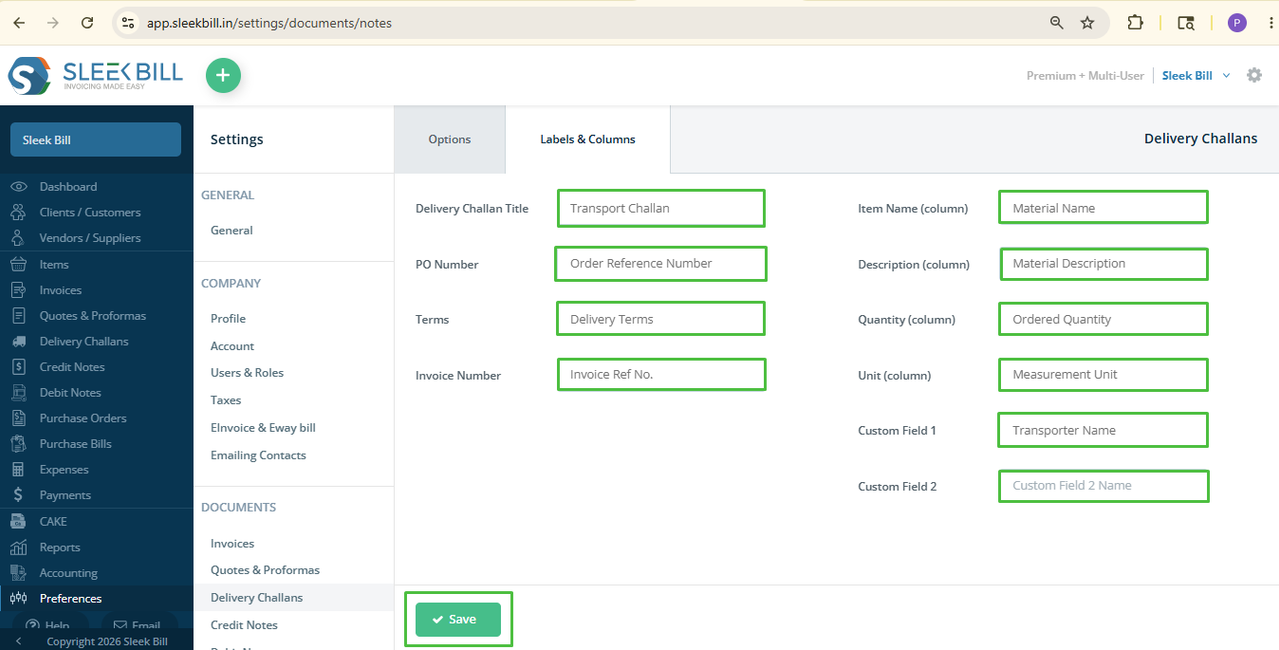The height and width of the screenshot is (650, 1279).
Task: Click the Delivery Challans page heading
Action: 1200,138
